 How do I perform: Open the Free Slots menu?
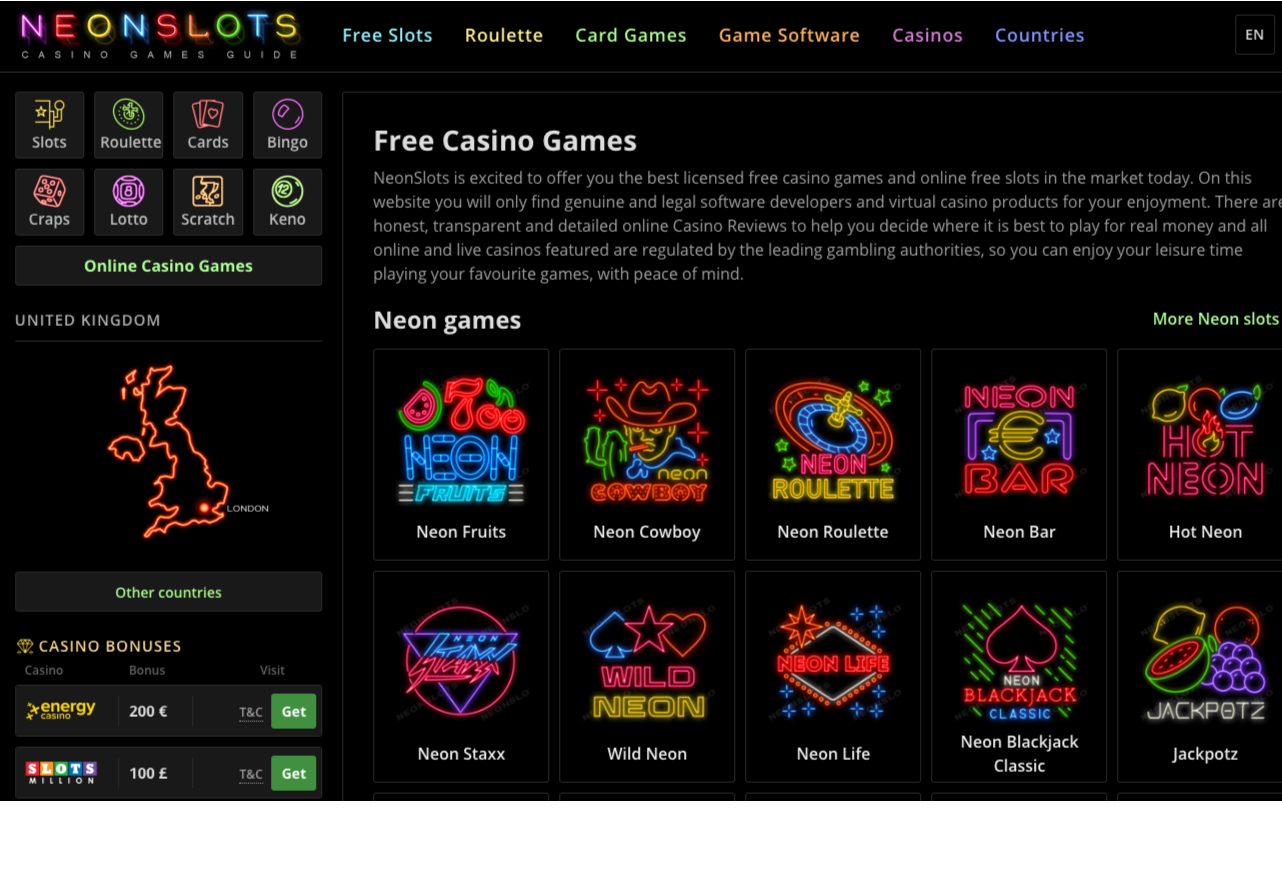click(387, 35)
